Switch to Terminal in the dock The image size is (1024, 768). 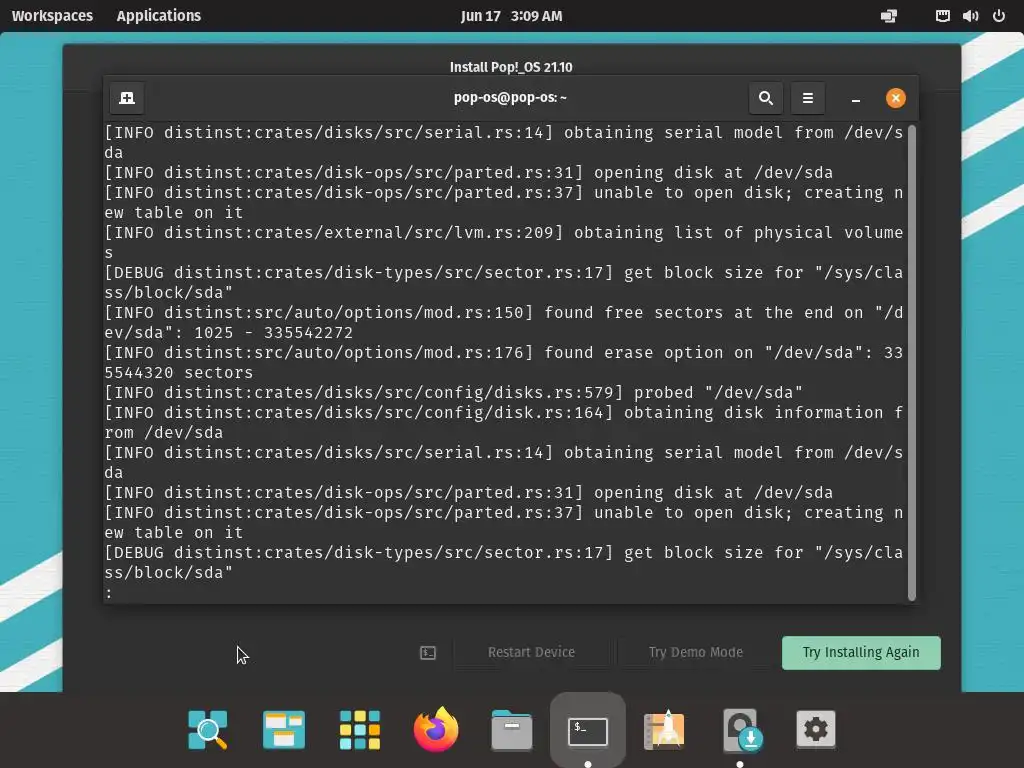[x=588, y=731]
